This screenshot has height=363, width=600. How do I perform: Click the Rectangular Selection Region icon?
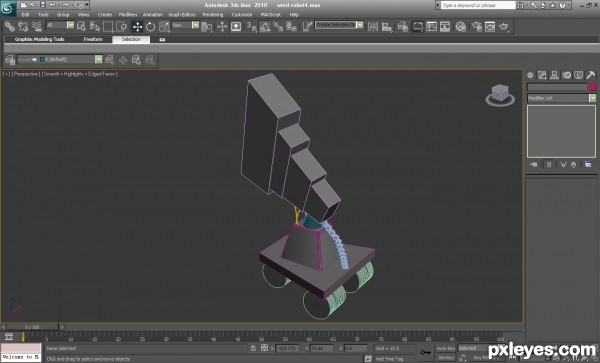tap(108, 26)
